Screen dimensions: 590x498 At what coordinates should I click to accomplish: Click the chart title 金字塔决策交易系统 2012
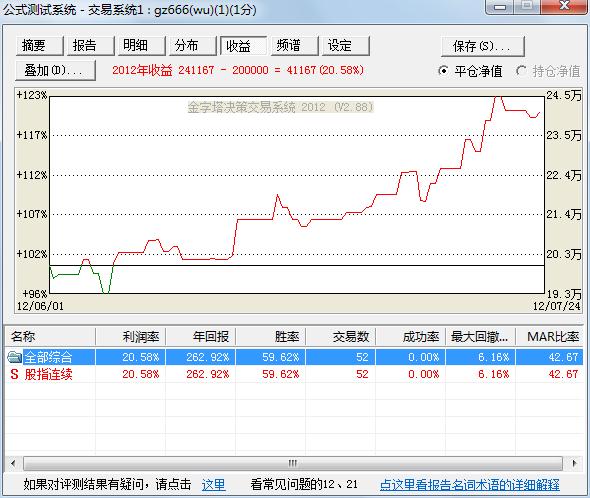[281, 107]
